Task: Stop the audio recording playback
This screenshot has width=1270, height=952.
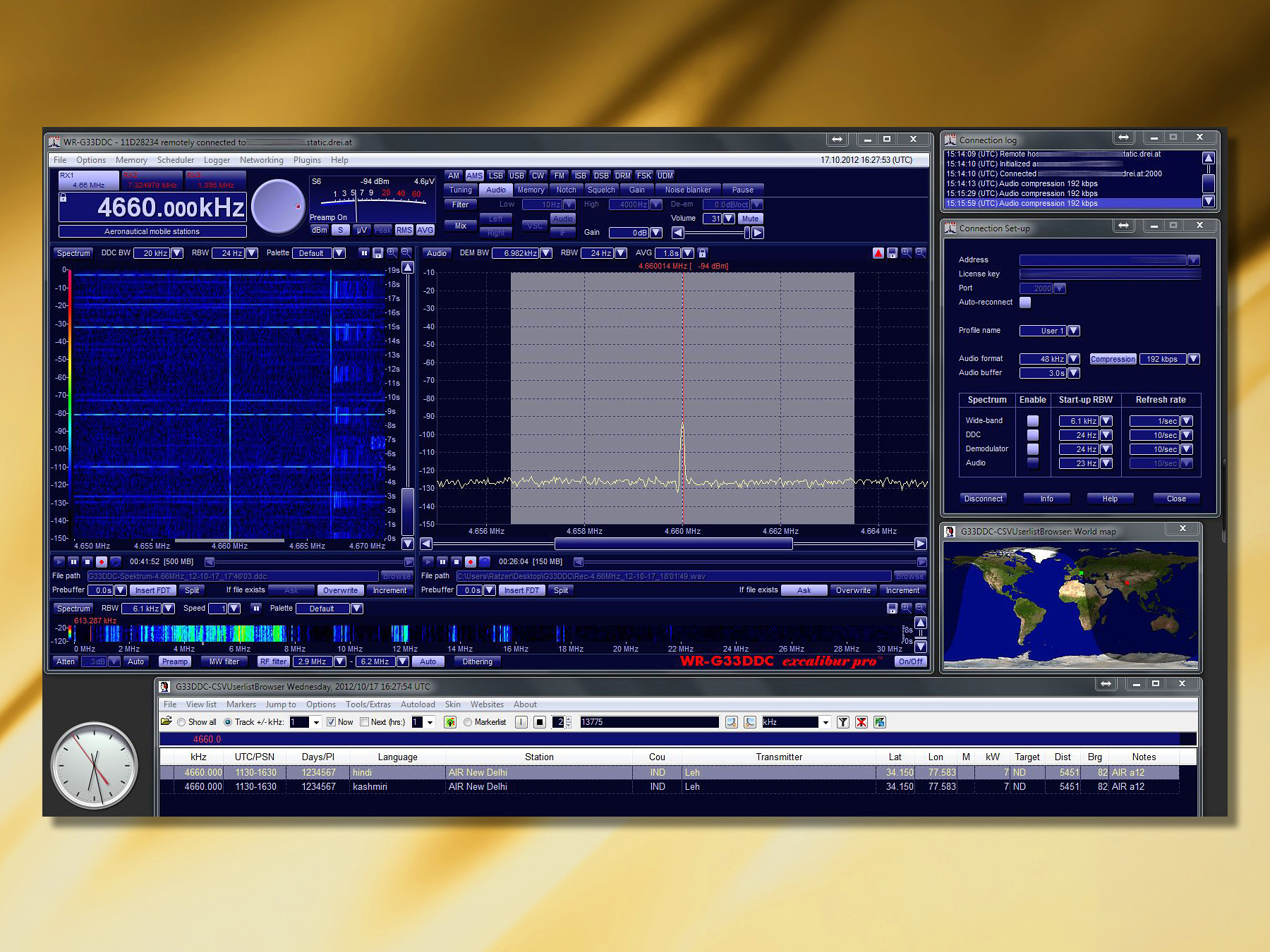Action: pyautogui.click(x=456, y=562)
